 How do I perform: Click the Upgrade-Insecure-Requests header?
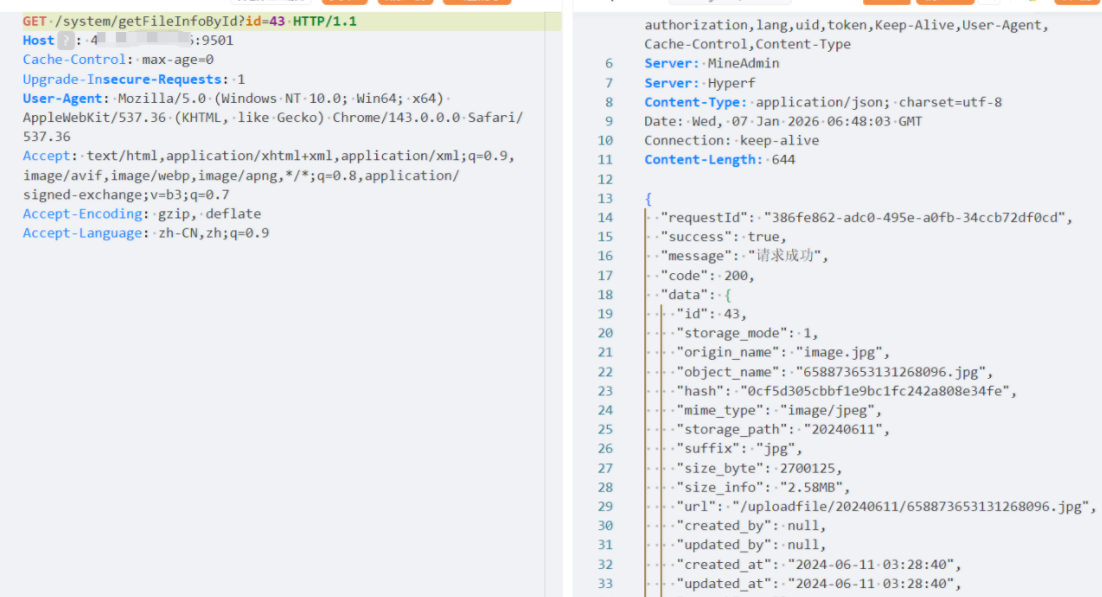[x=122, y=79]
